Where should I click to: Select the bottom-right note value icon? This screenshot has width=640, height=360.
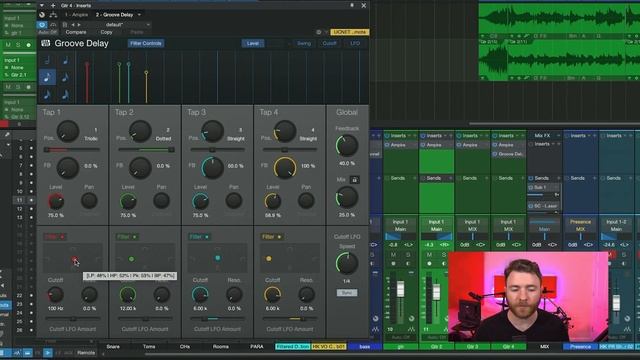65,94
